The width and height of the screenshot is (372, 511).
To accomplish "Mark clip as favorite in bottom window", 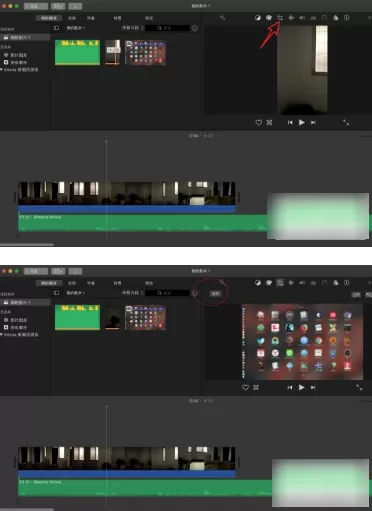I will tap(245, 387).
